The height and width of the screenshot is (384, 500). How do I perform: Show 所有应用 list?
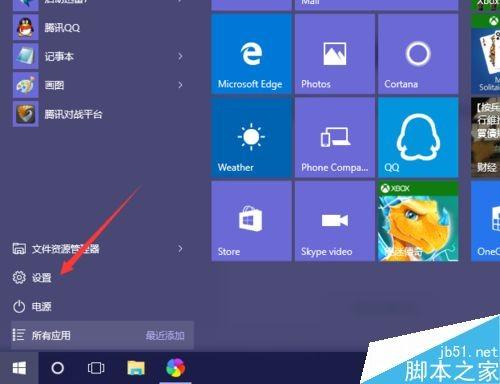(x=102, y=335)
